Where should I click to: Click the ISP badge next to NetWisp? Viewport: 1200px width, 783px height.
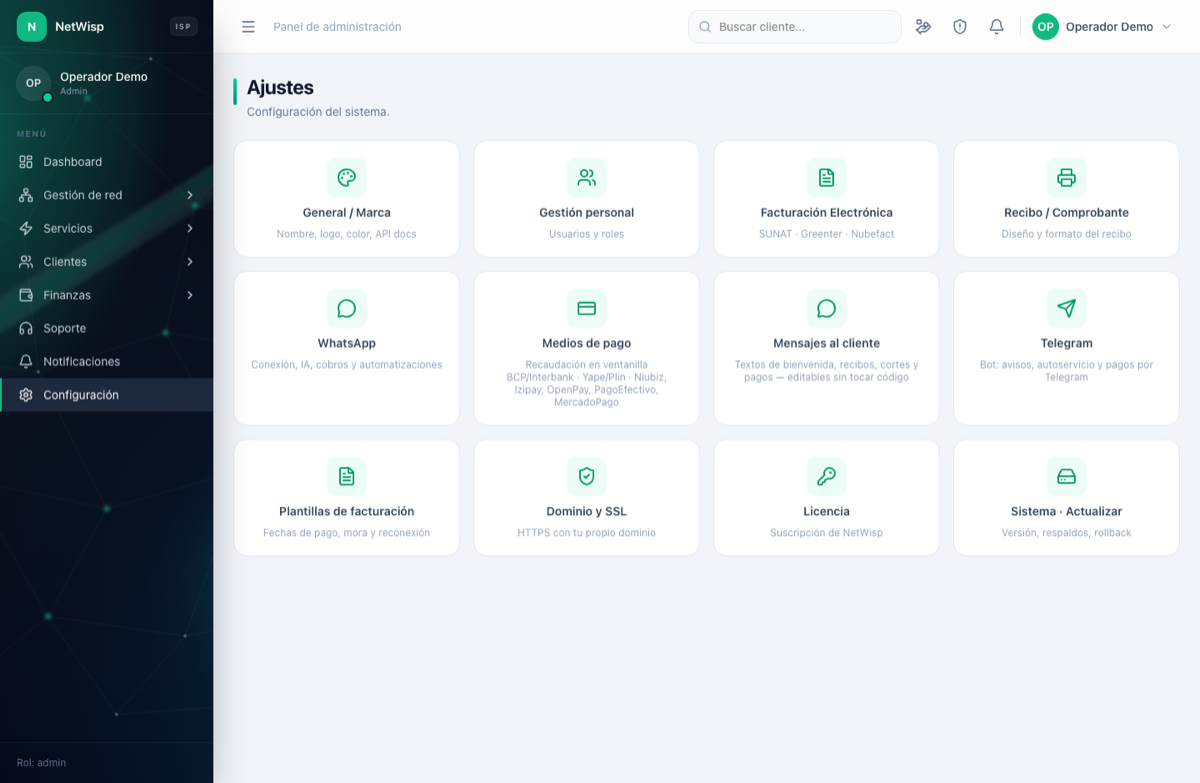click(183, 27)
